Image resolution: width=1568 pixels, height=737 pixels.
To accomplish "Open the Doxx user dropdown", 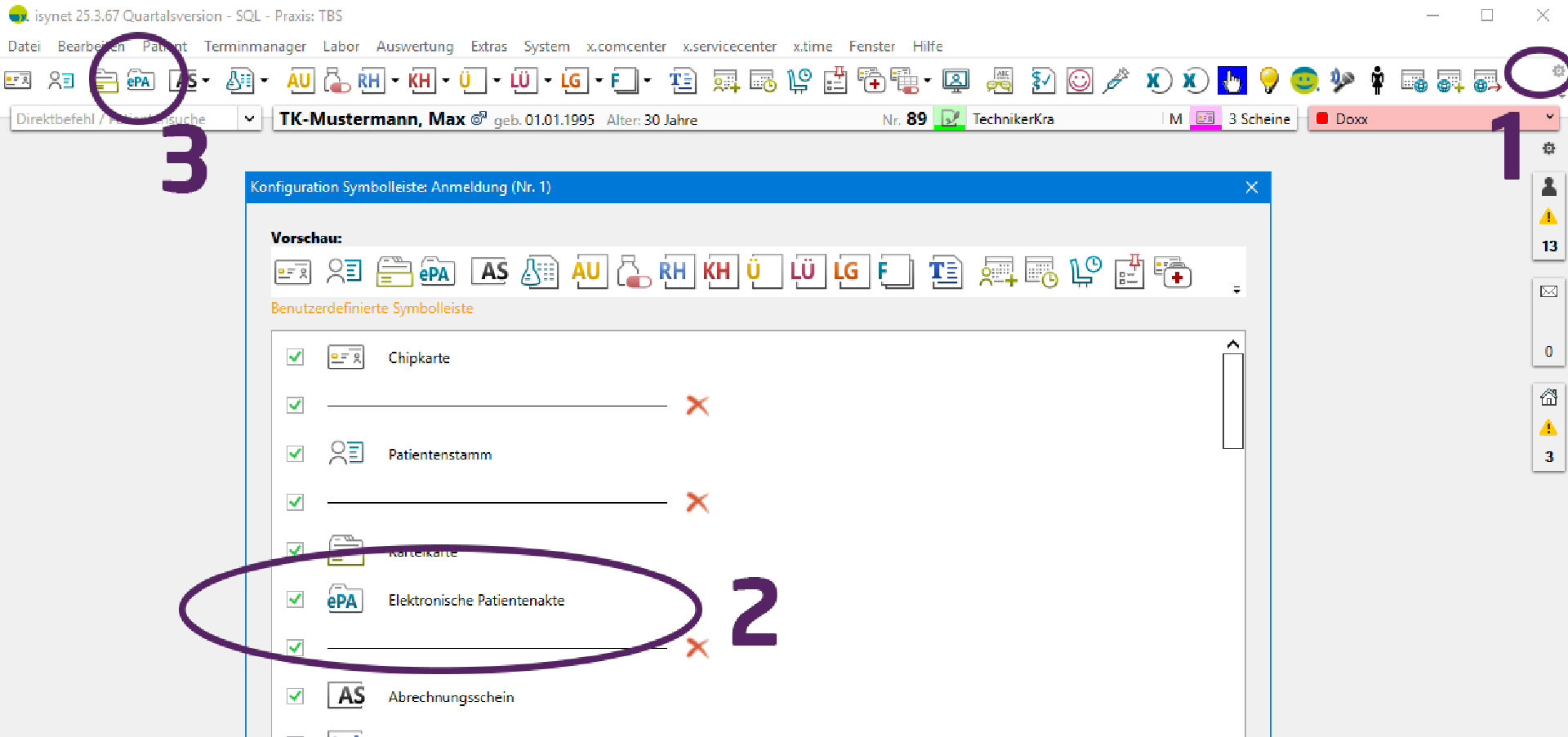I will click(1549, 118).
